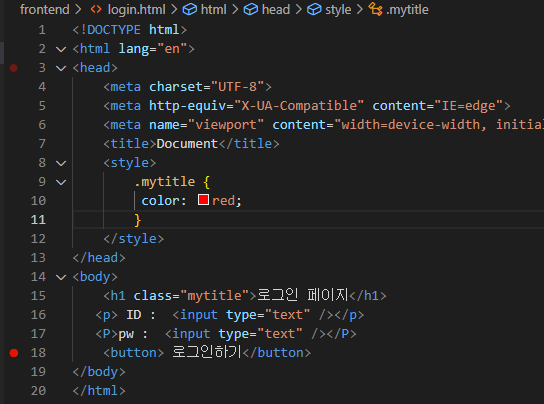Toggle the breakpoint dot on line 18

[14, 353]
